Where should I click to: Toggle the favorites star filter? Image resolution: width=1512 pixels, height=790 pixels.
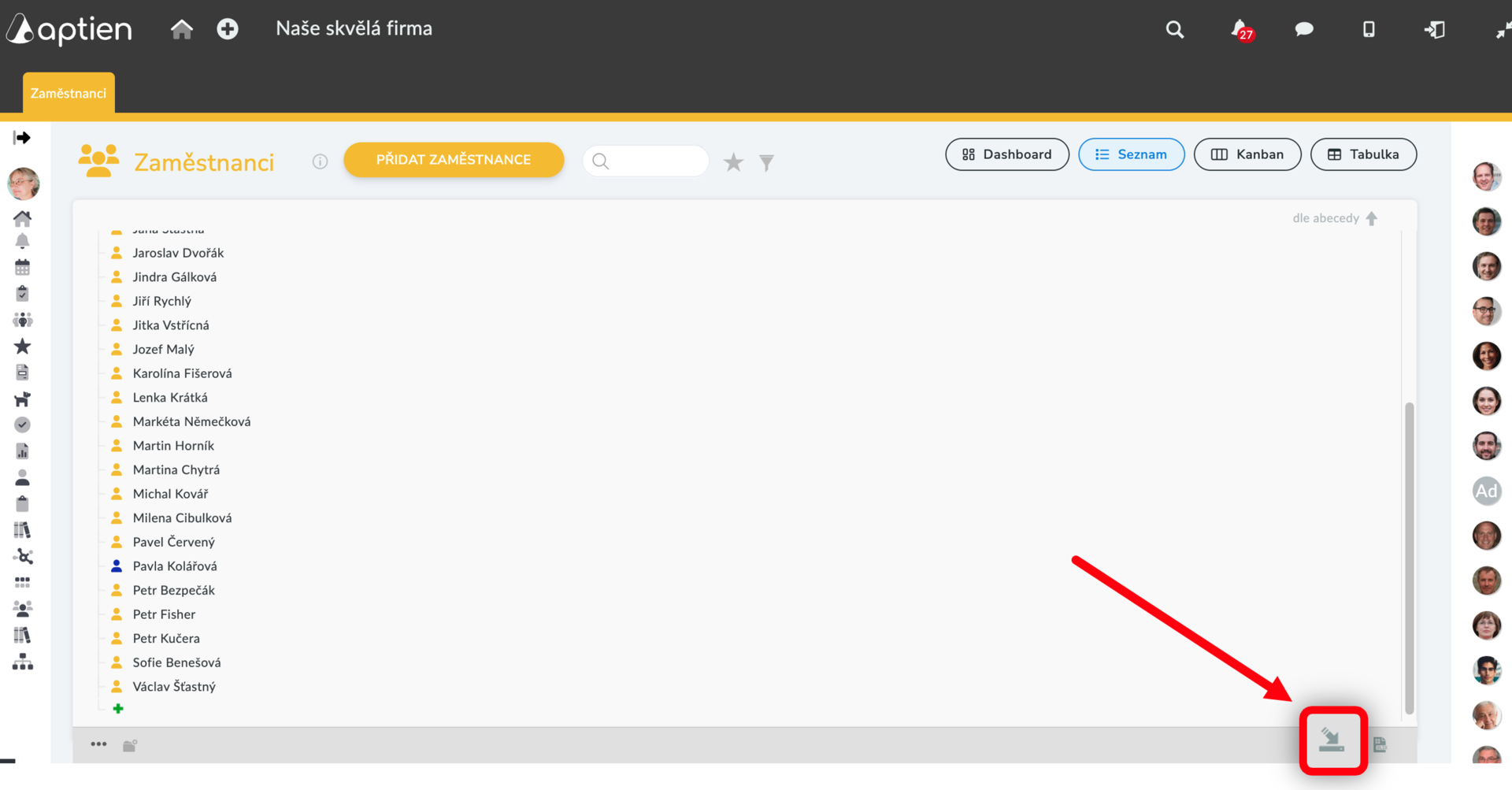(x=733, y=162)
